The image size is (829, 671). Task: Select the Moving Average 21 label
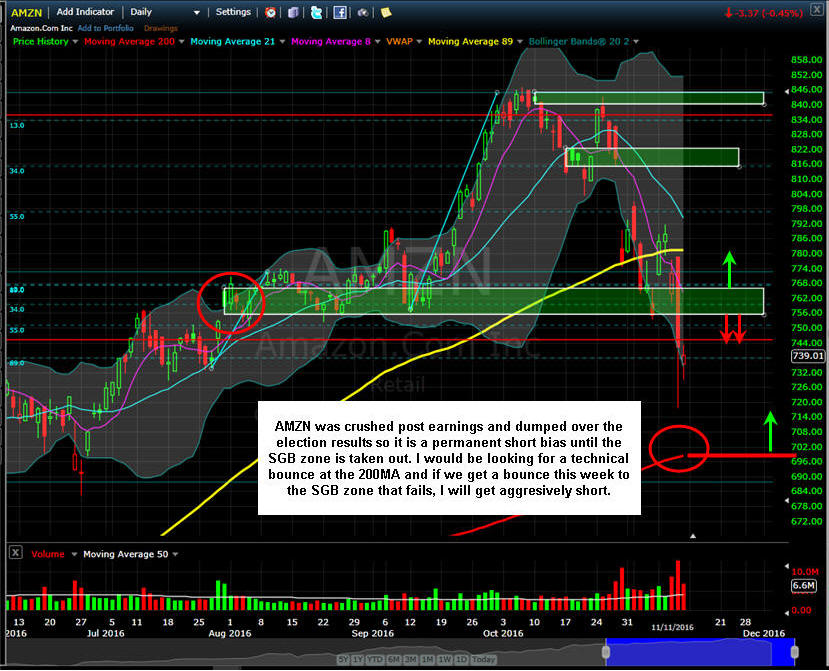tap(233, 41)
